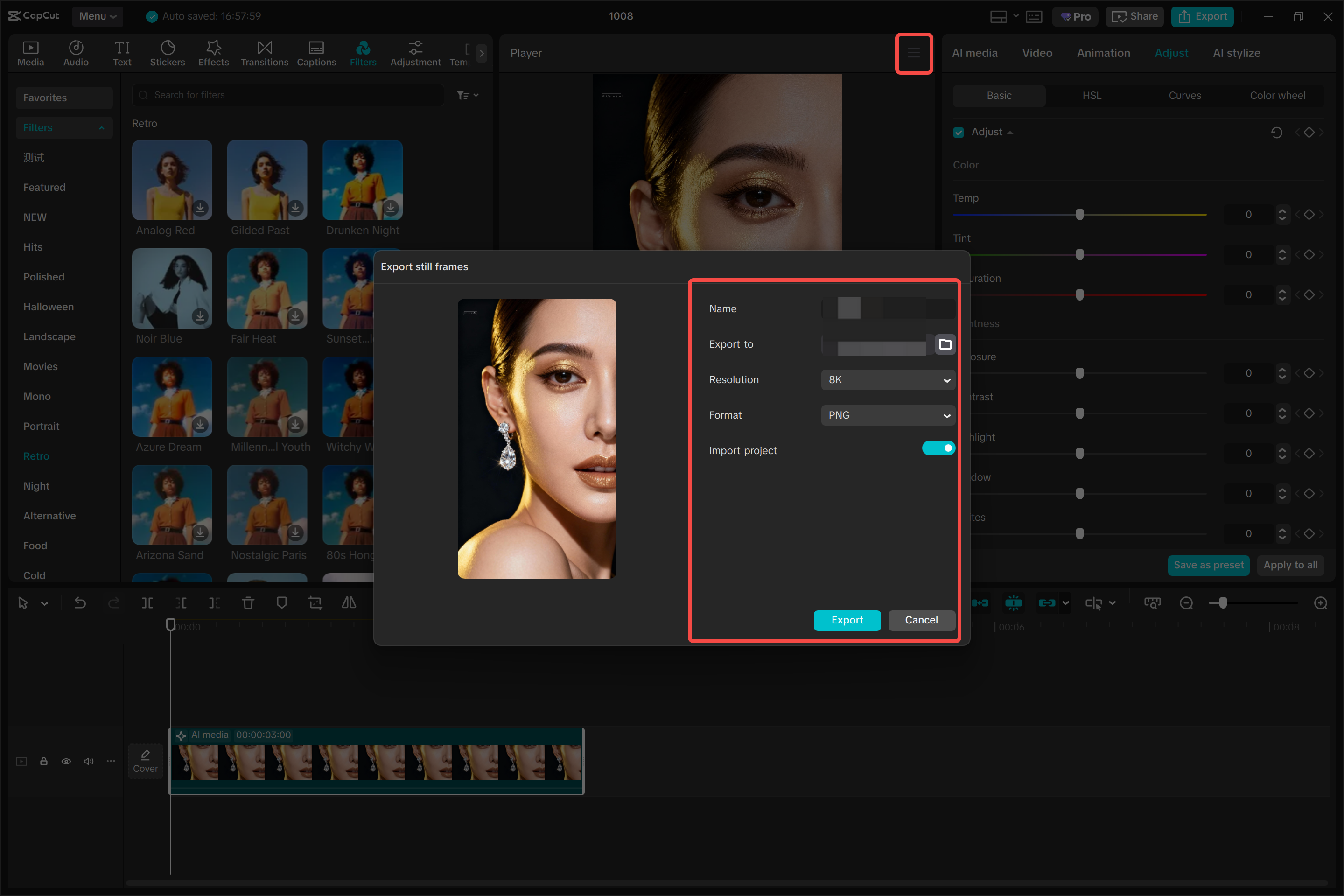Screen dimensions: 1344x896
Task: Click the Stickers panel icon
Action: 168,53
